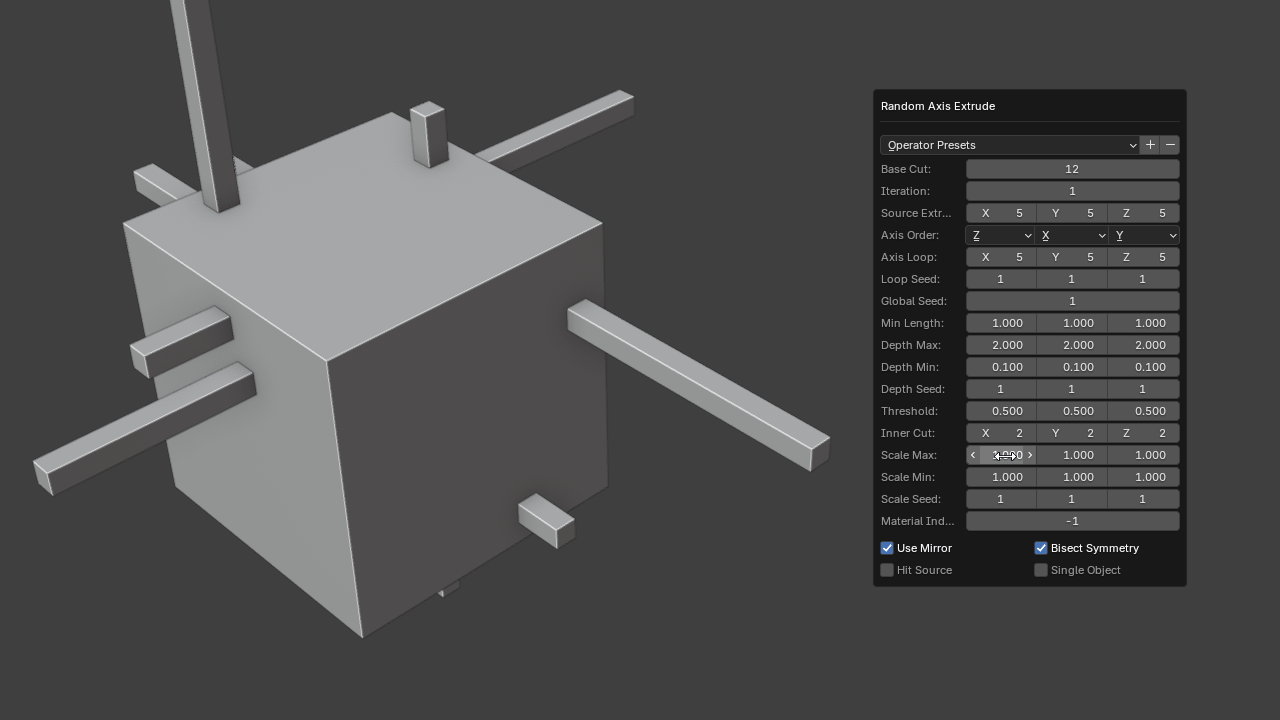
Task: Remove operator preset with minus icon
Action: 1170,145
